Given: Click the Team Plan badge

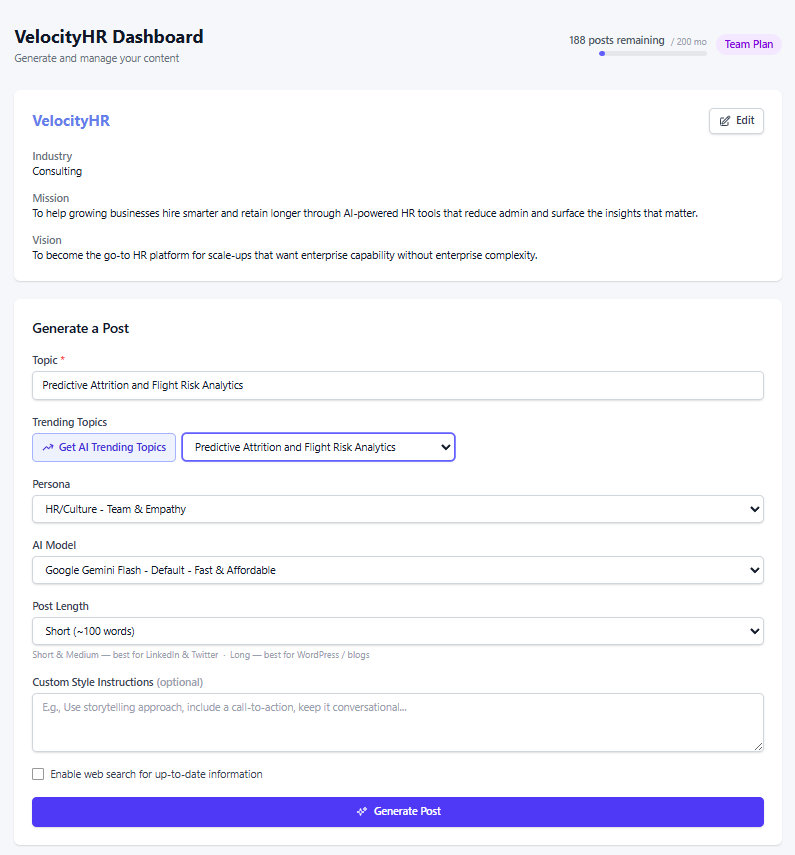Looking at the screenshot, I should pyautogui.click(x=748, y=44).
